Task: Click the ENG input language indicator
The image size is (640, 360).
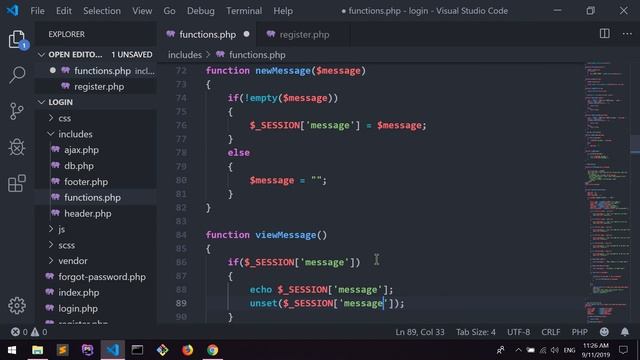Action: tap(569, 350)
